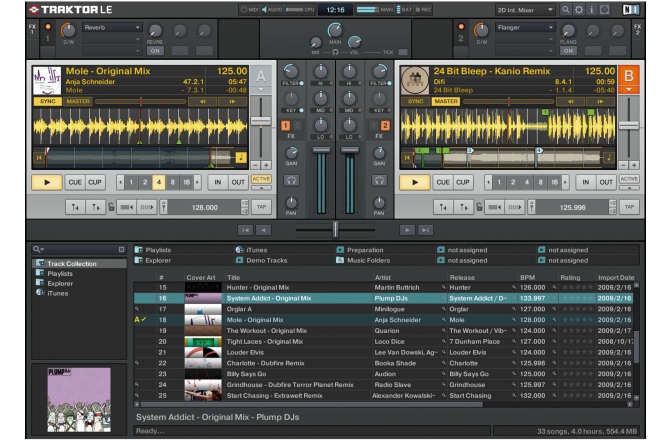Open Flanger effect dropdown
Viewport: 672px width, 440px height.
coord(525,27)
